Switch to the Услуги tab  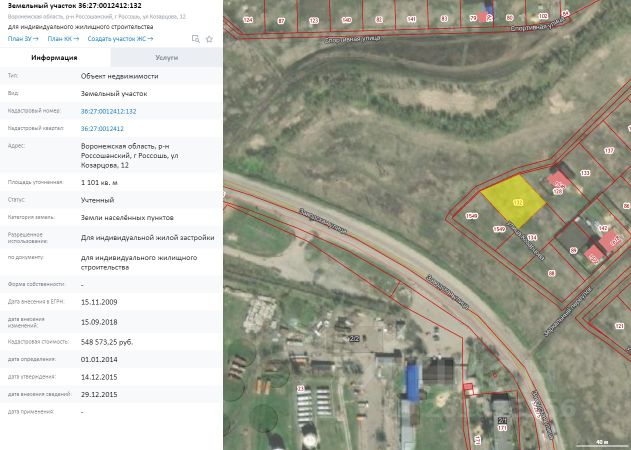[x=166, y=58]
